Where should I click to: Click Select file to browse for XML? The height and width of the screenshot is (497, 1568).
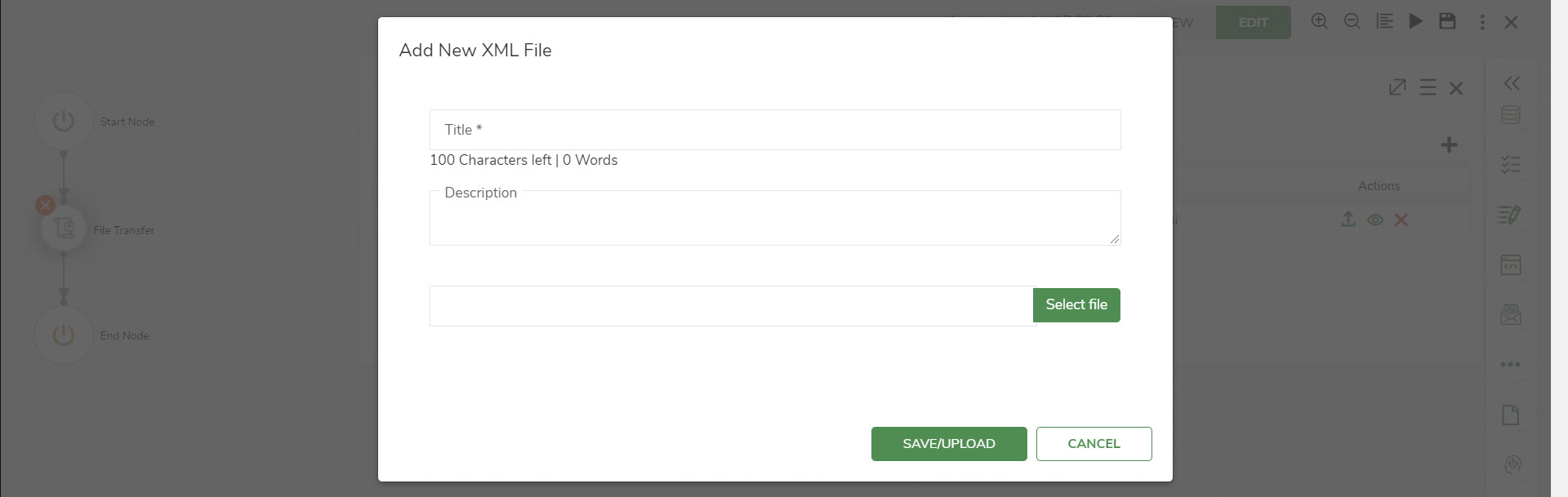[x=1076, y=304]
